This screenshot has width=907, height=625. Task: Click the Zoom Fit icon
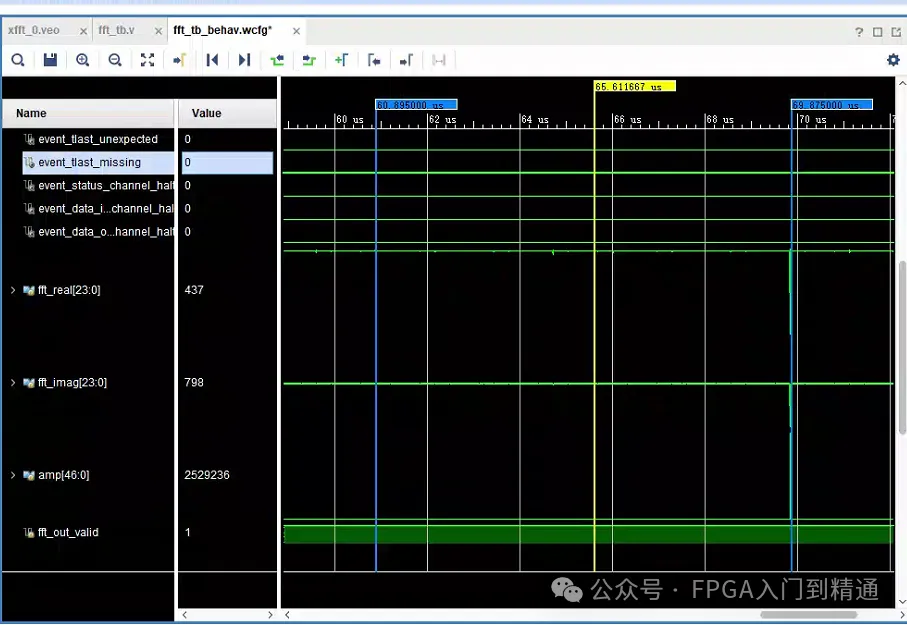[148, 60]
